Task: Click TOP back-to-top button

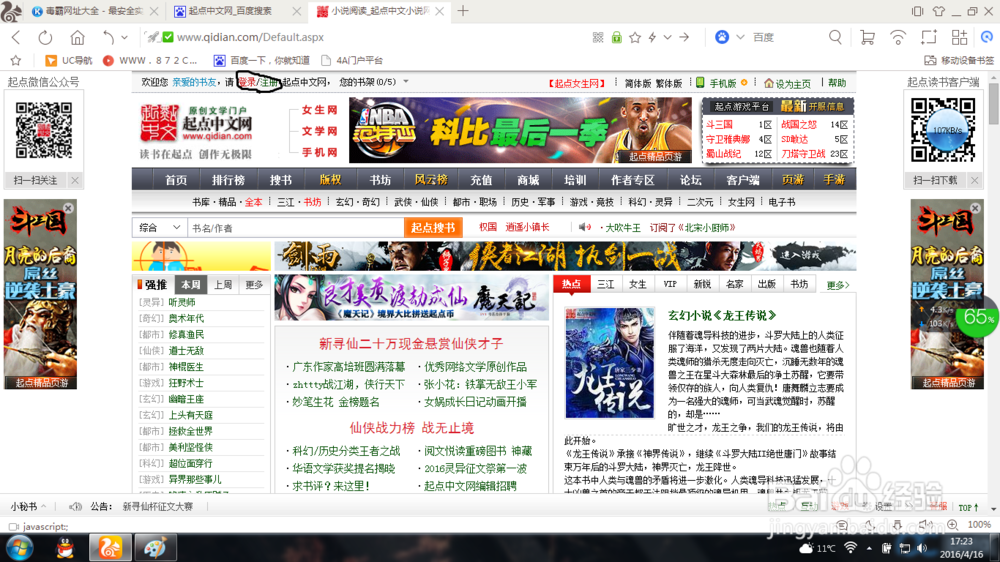Action: point(968,507)
